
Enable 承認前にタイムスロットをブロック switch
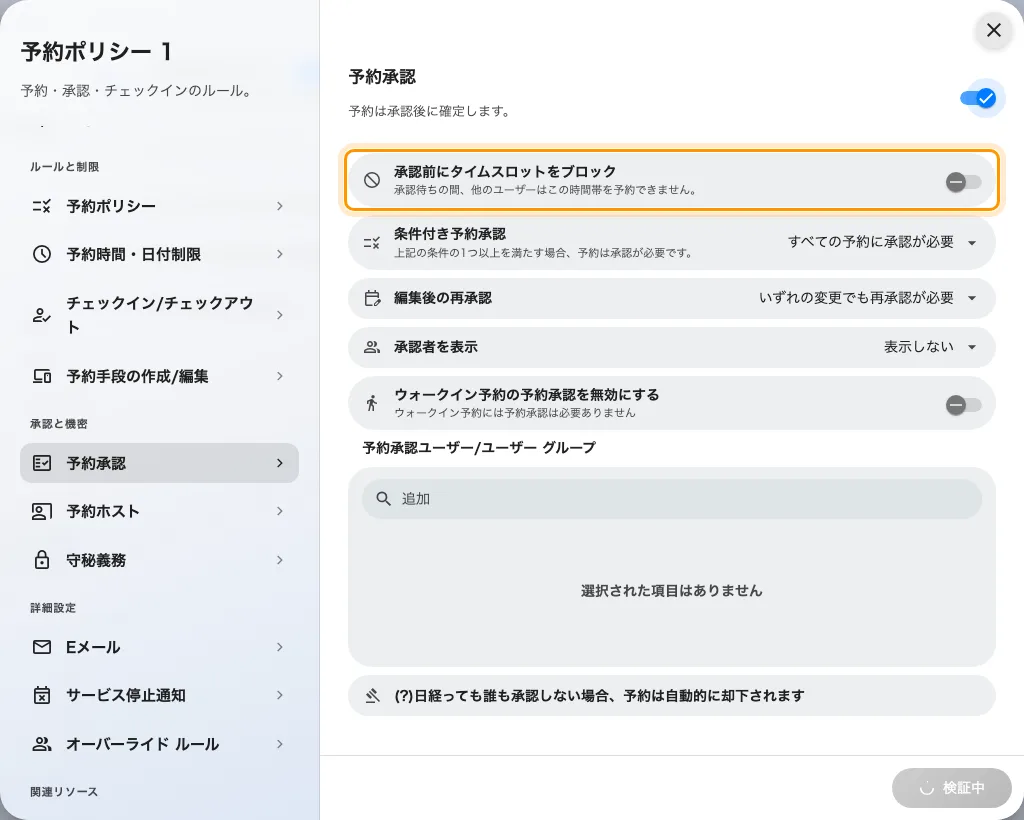tap(963, 181)
